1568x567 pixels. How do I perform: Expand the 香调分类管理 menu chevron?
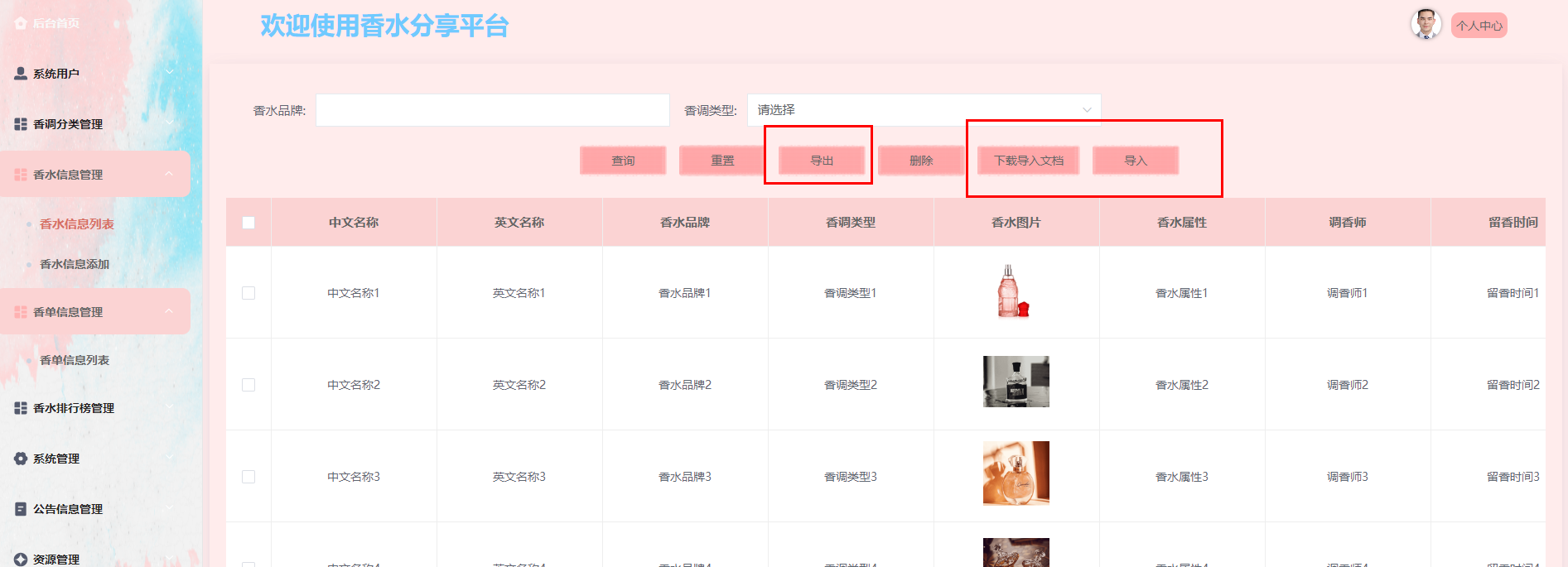(169, 123)
